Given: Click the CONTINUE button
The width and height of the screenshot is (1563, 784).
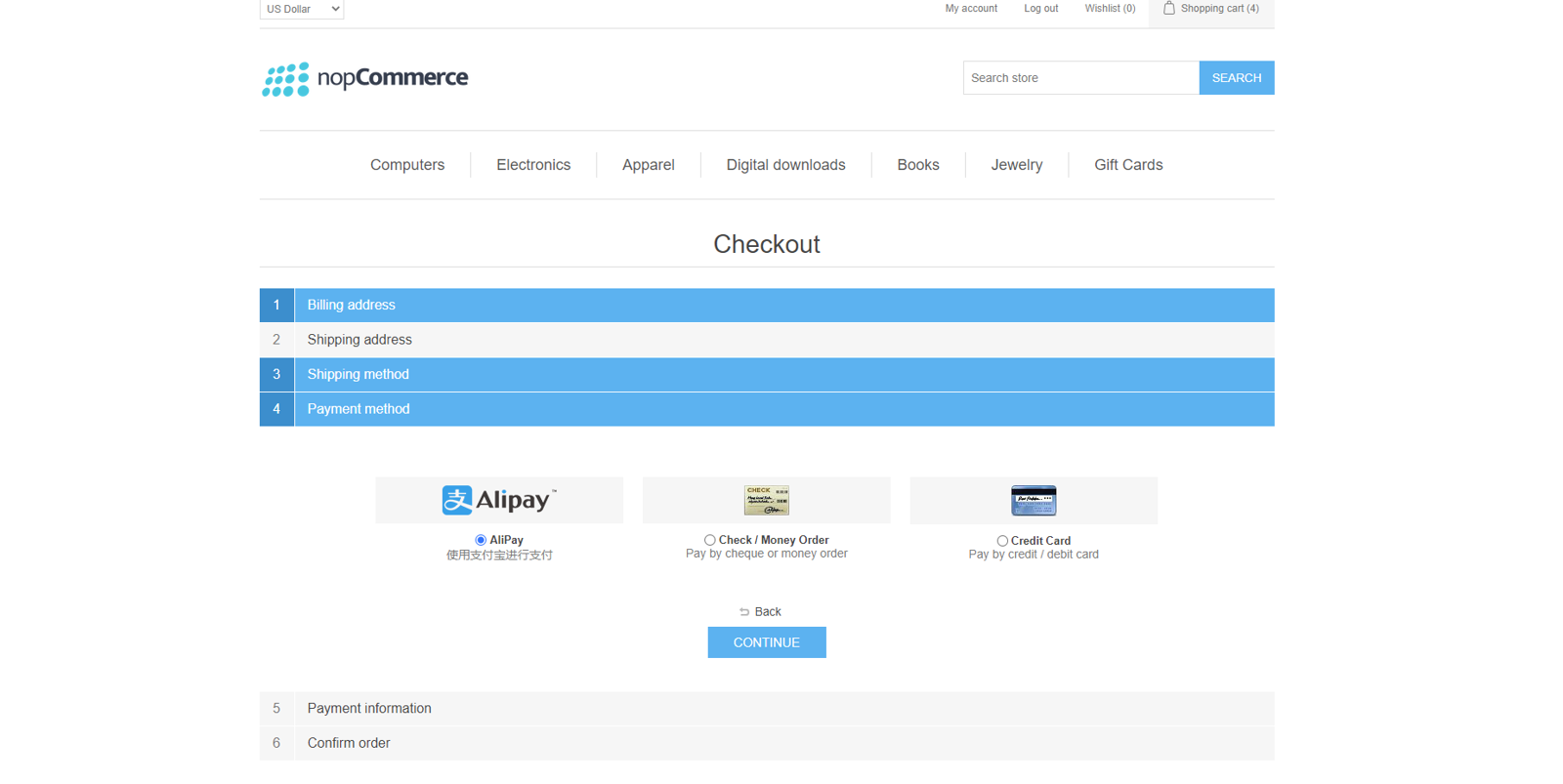Looking at the screenshot, I should point(767,642).
